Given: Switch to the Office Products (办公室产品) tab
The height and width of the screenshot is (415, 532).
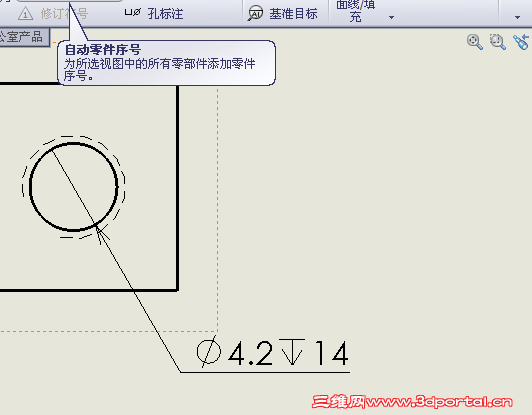Looking at the screenshot, I should pyautogui.click(x=24, y=37).
